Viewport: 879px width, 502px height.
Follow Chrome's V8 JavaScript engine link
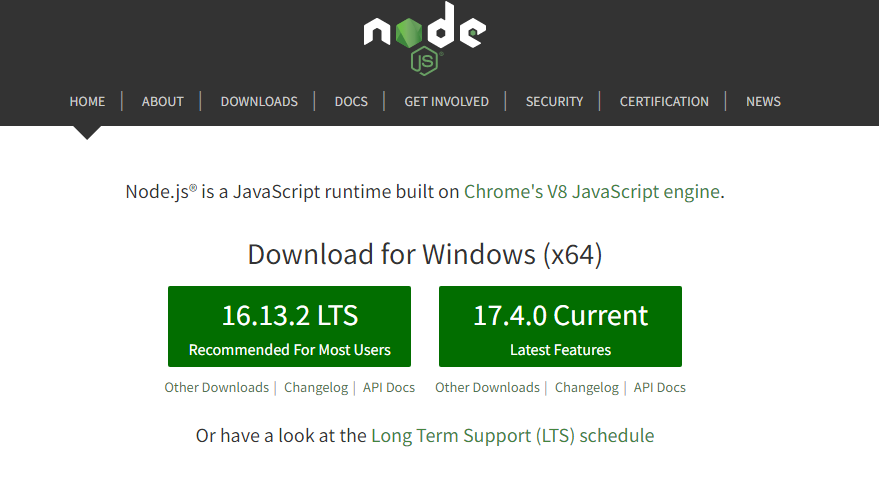pyautogui.click(x=591, y=192)
